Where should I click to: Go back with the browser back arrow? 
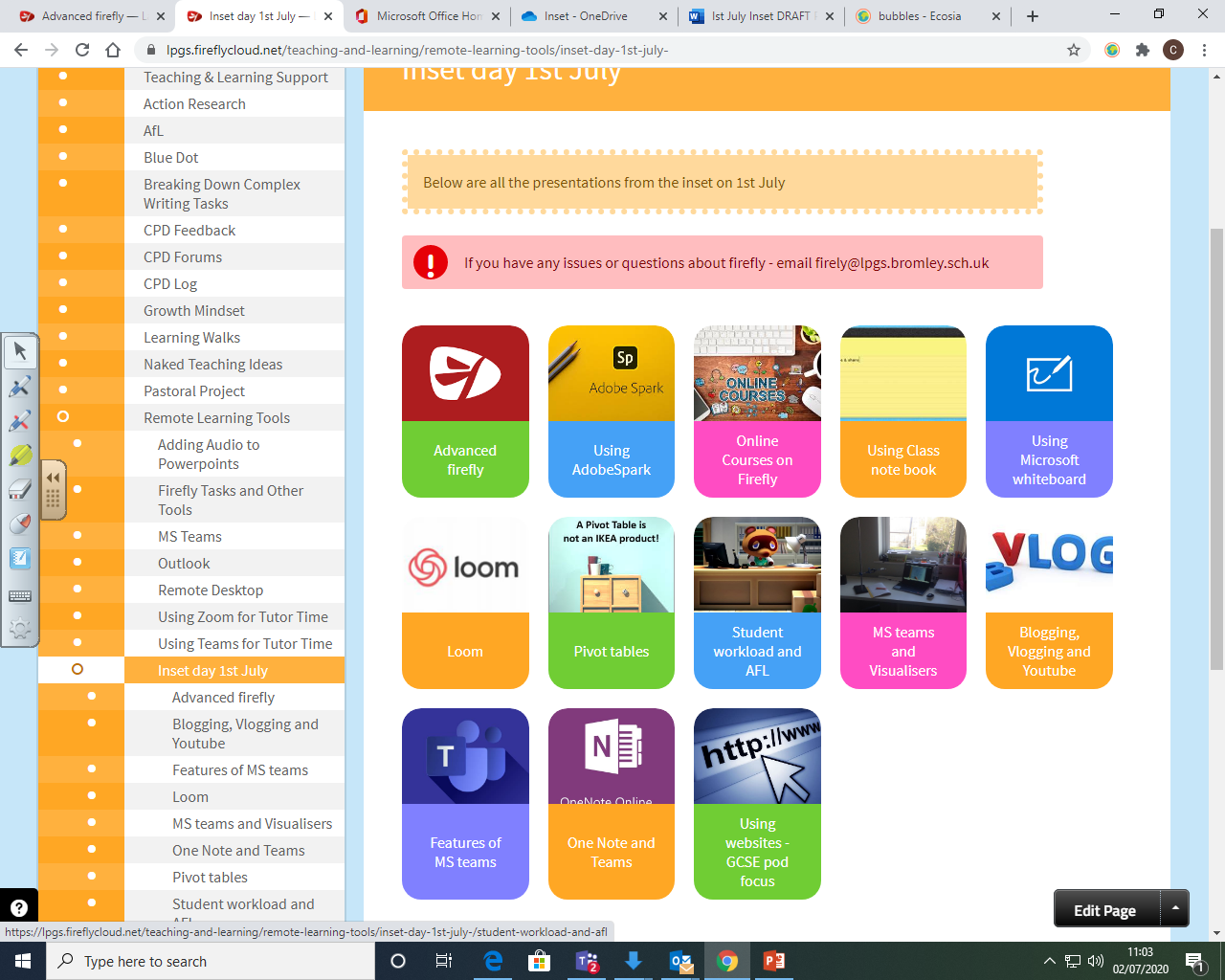tap(21, 50)
